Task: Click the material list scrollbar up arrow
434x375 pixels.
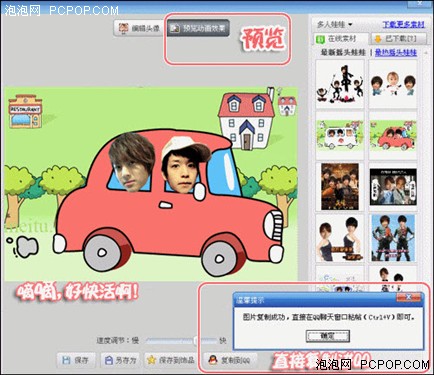Action: click(x=426, y=53)
